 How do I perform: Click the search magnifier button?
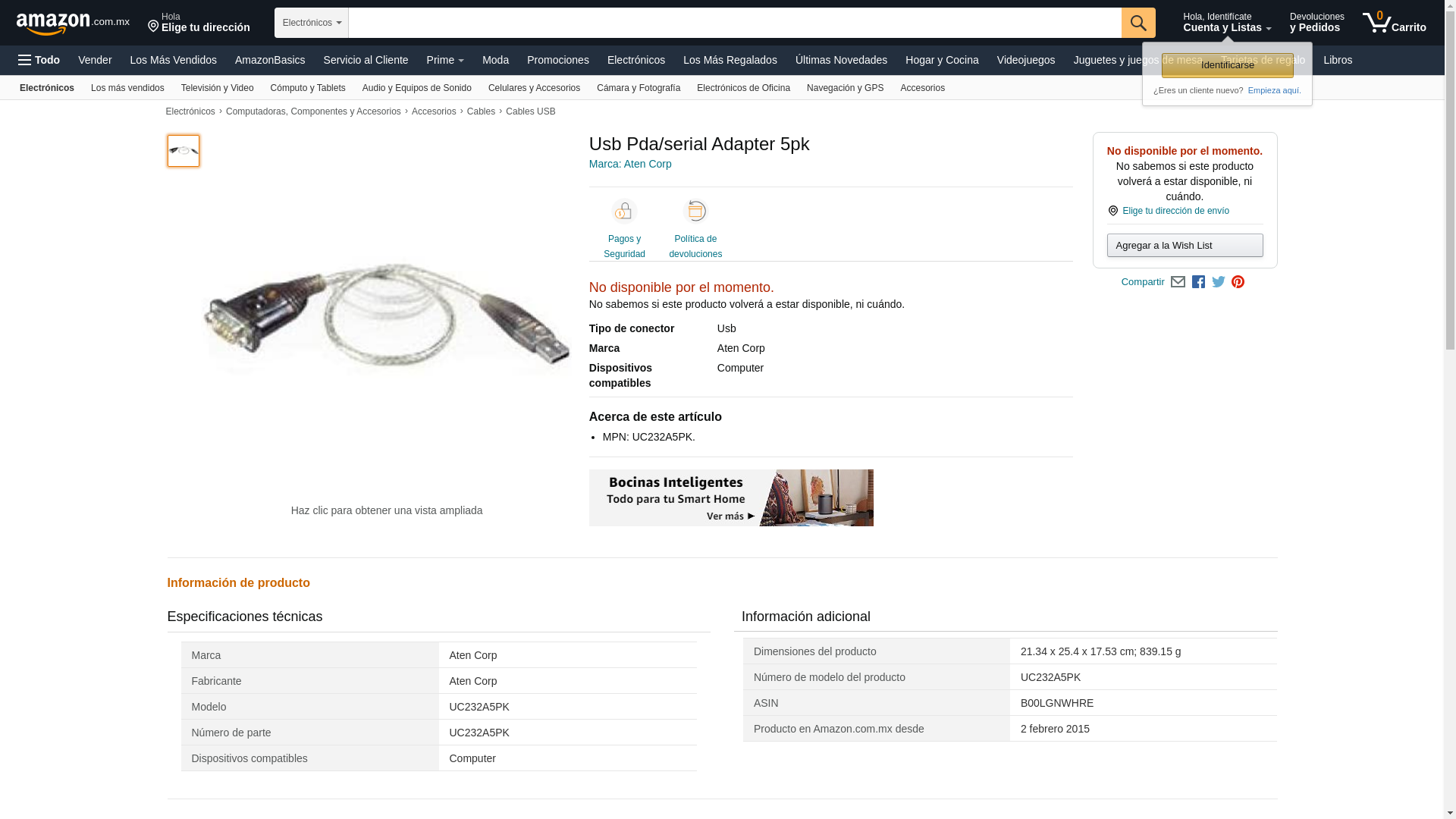[x=1137, y=23]
